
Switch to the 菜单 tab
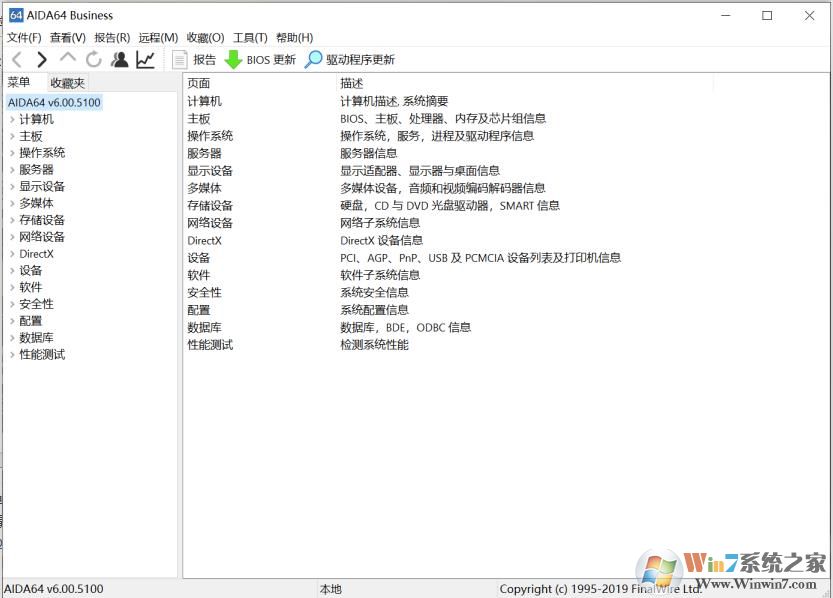[19, 82]
